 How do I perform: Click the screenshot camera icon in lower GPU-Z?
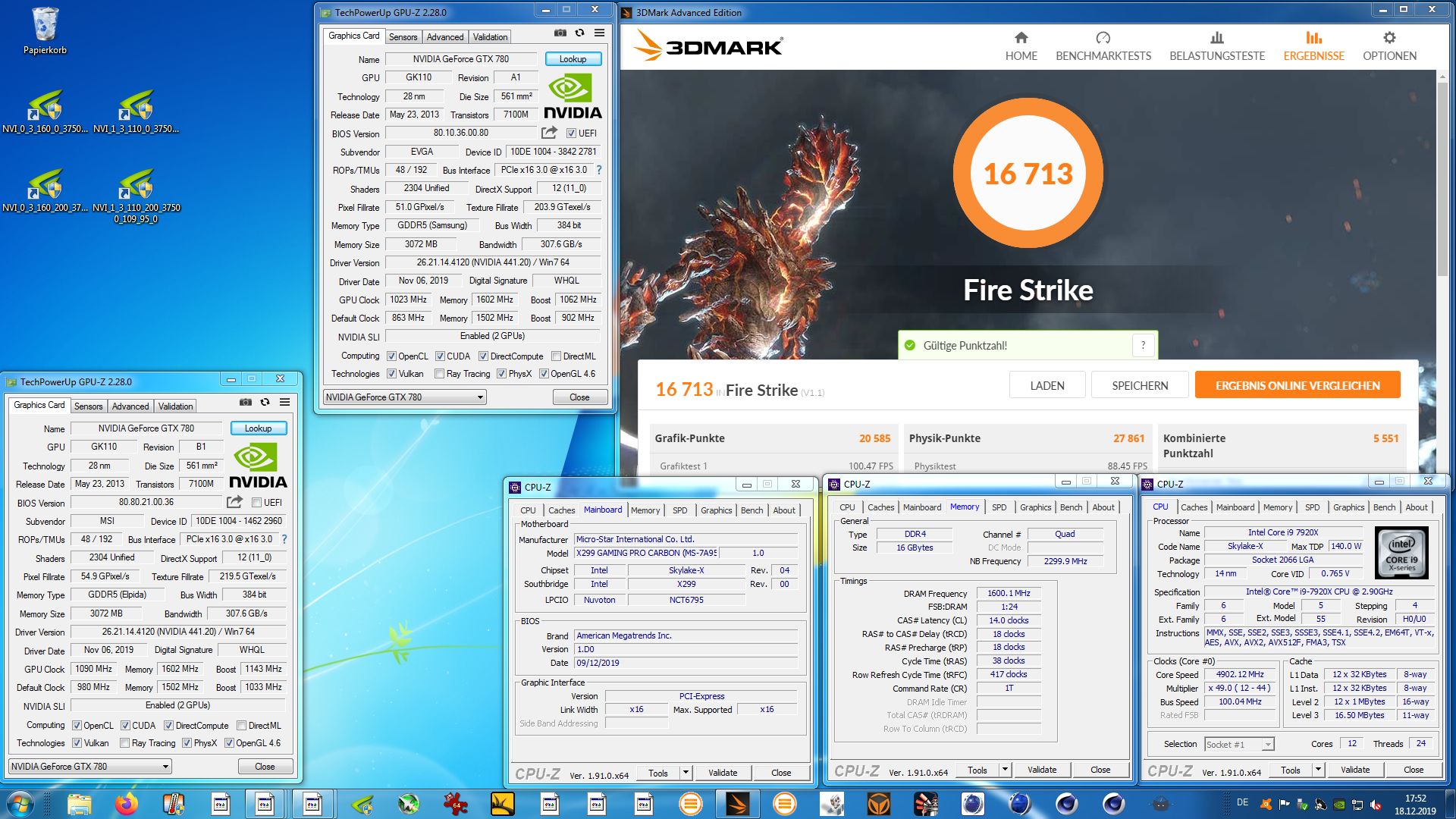[x=245, y=403]
